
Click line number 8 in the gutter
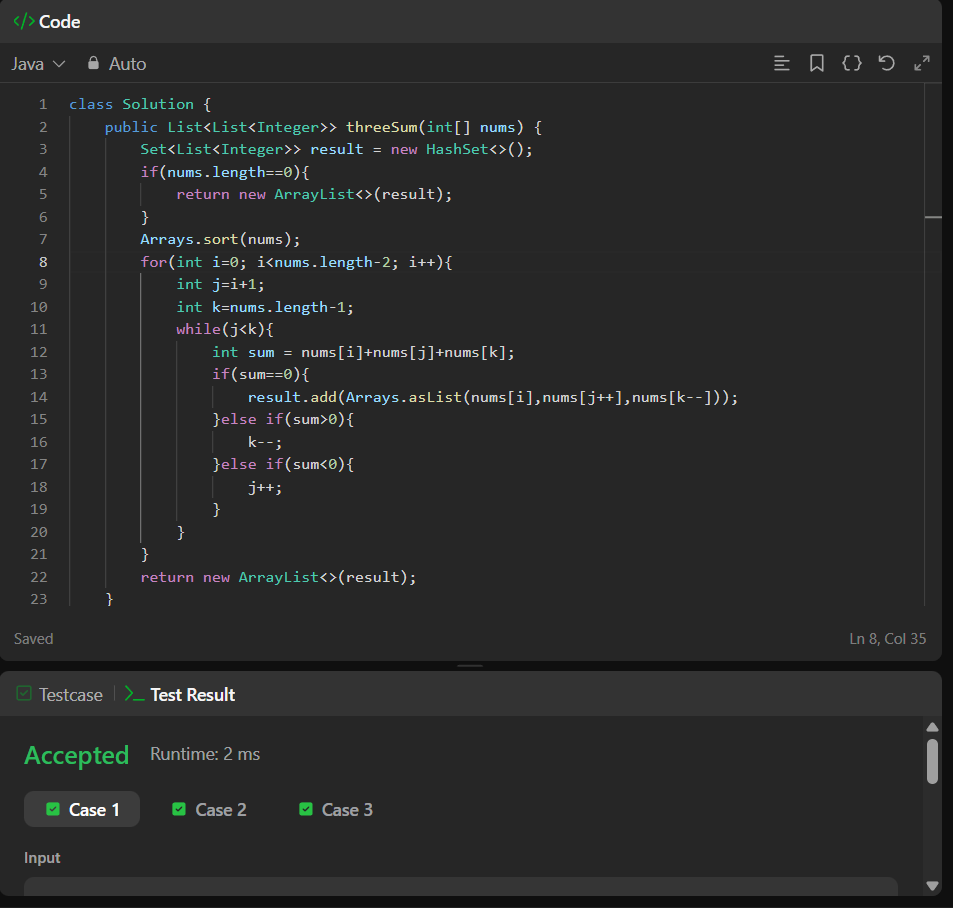click(43, 262)
